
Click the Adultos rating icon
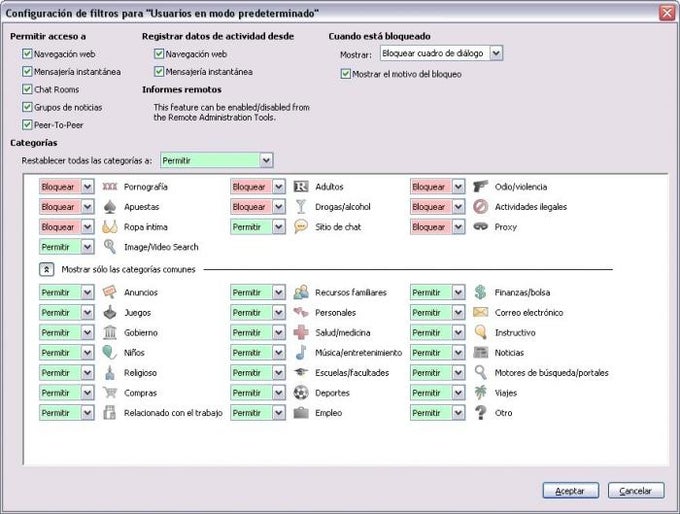[301, 187]
